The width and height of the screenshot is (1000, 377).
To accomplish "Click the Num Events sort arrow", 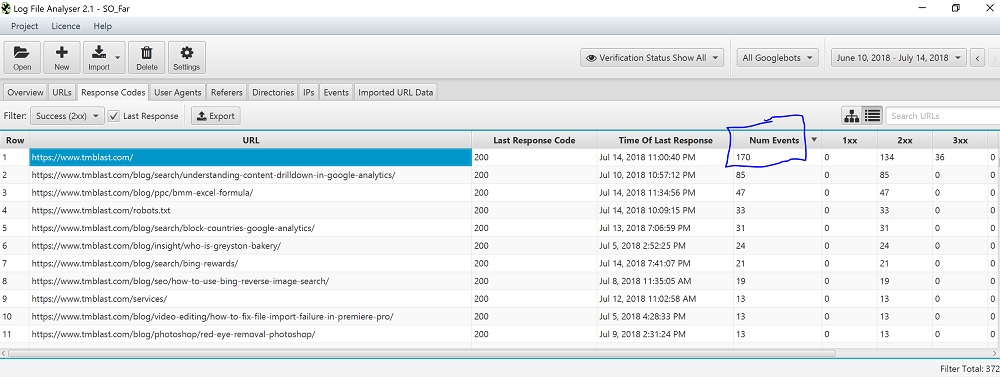I will (x=814, y=140).
